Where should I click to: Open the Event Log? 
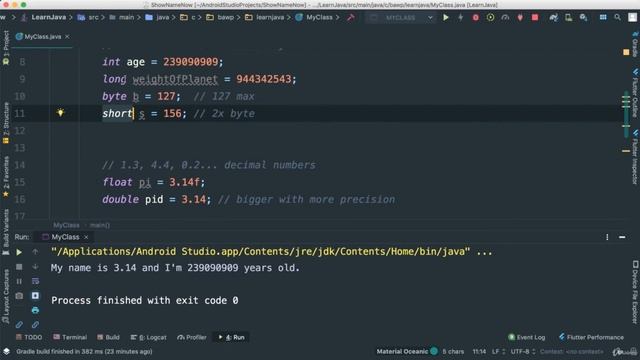coord(527,337)
